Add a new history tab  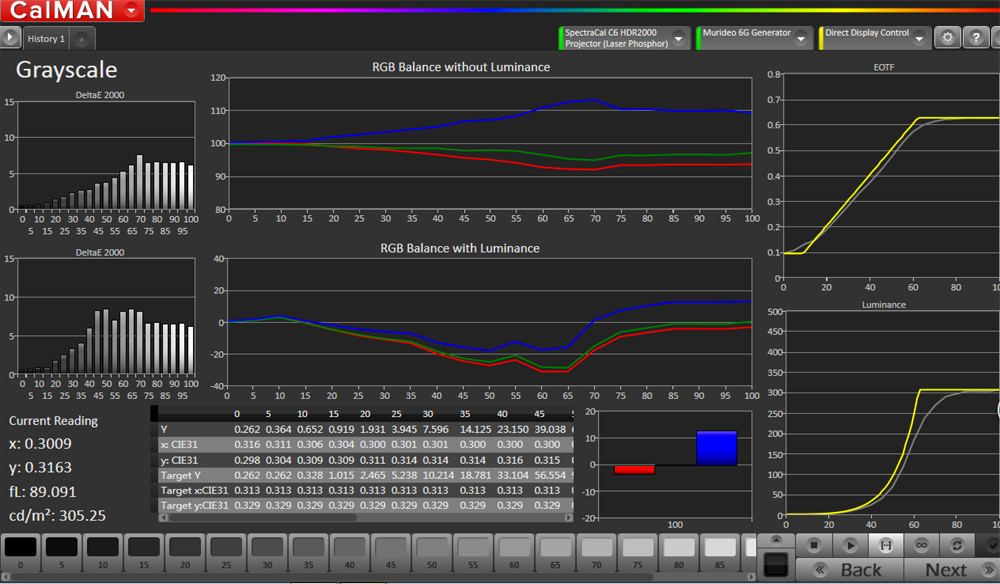(82, 39)
